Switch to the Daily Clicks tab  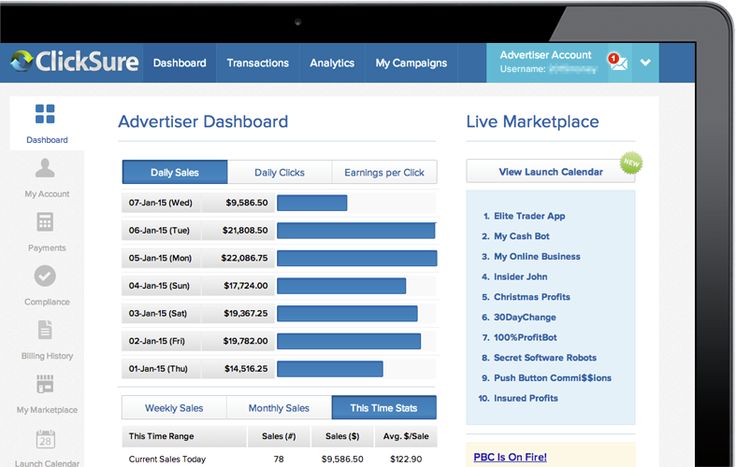tap(279, 172)
